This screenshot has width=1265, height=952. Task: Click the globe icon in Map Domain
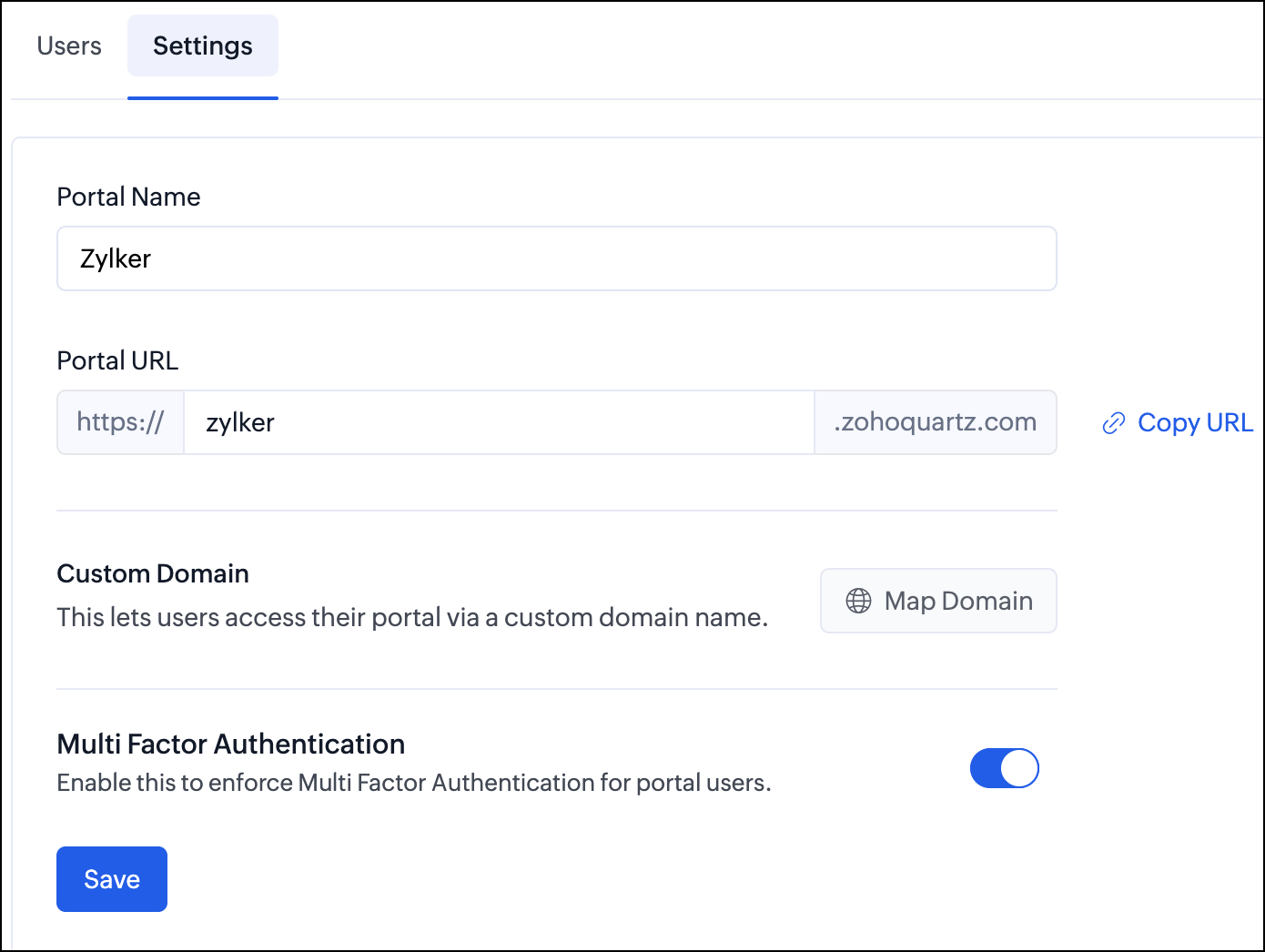click(858, 601)
